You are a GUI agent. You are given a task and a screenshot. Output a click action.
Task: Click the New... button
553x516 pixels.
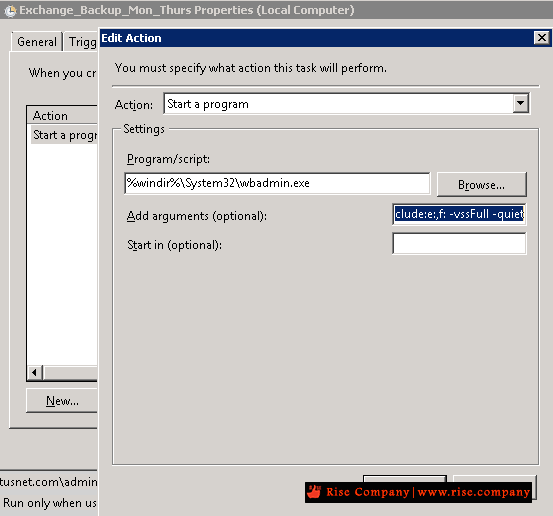tap(62, 401)
